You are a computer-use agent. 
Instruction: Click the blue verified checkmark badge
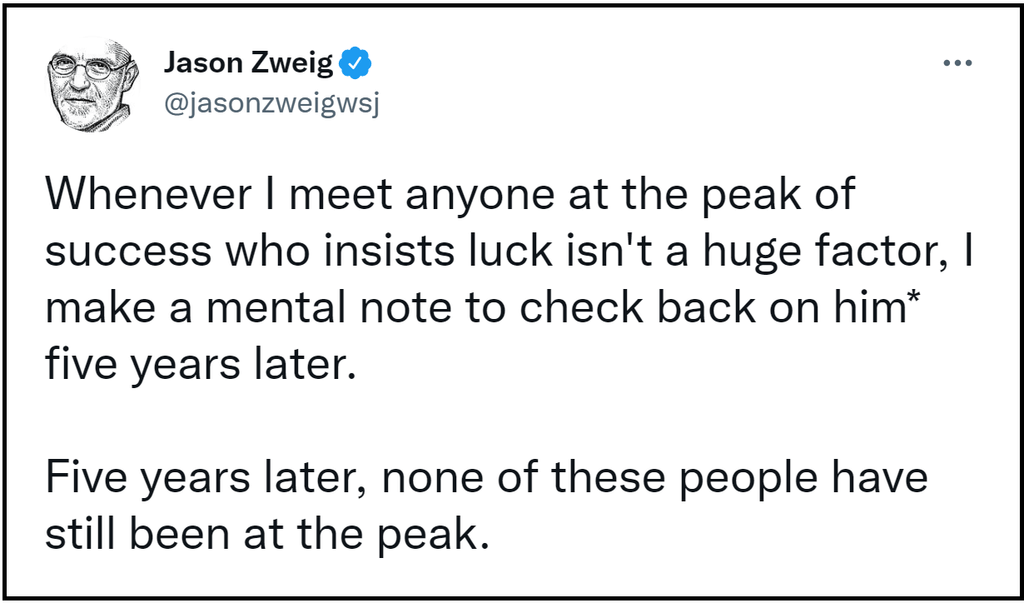356,63
